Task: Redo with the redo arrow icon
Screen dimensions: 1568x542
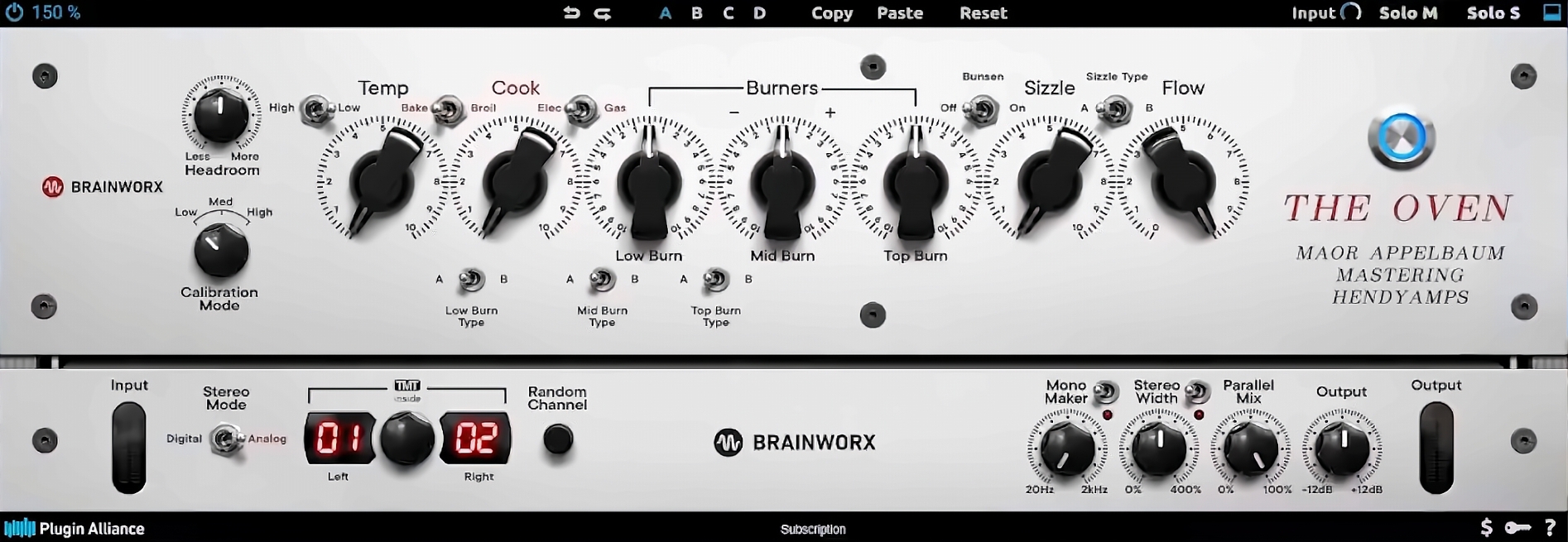Action: click(x=603, y=13)
